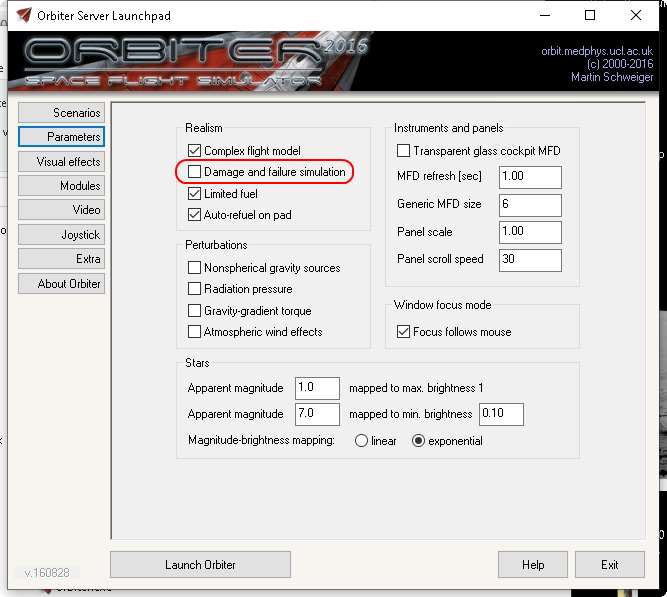Click the Panel scale input field
The width and height of the screenshot is (667, 597).
click(x=530, y=232)
